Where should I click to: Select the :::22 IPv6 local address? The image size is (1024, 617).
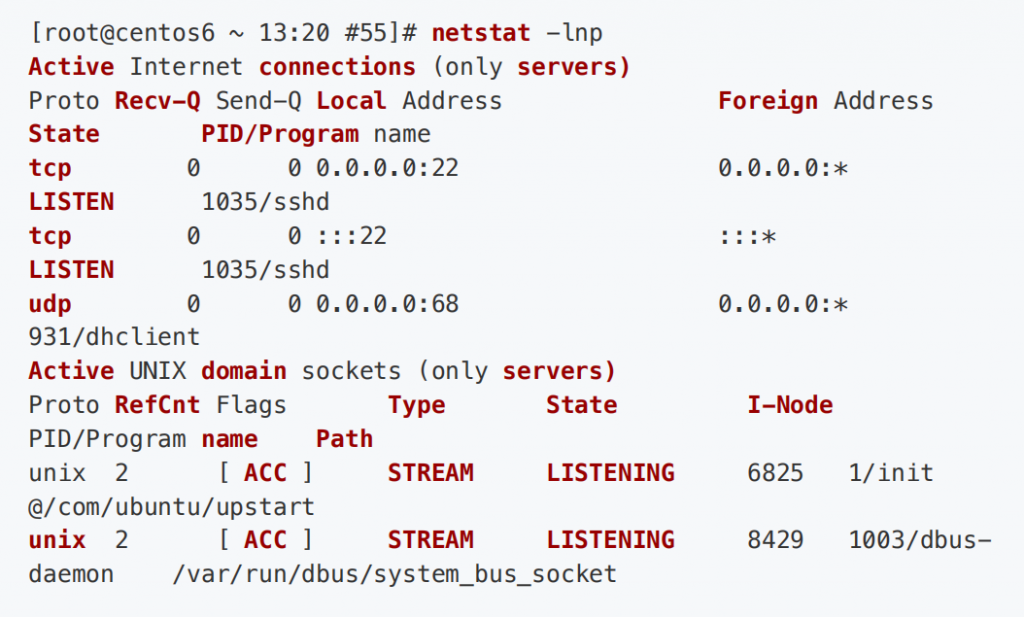(351, 236)
